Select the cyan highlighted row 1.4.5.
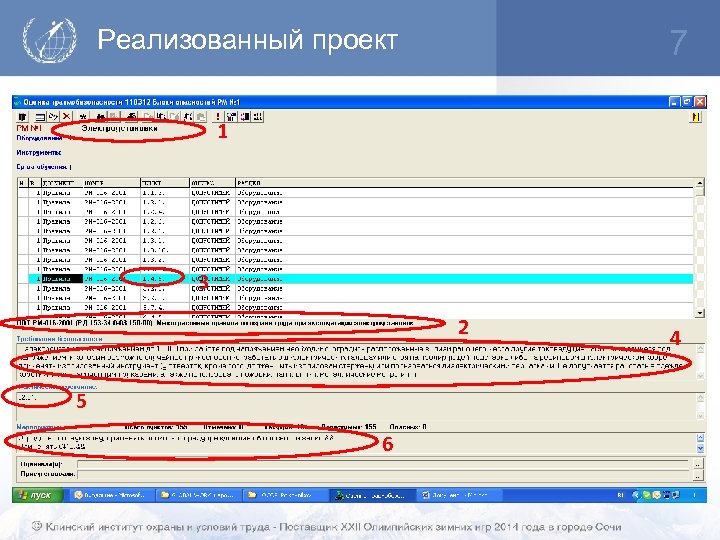This screenshot has width=720, height=540. pos(360,279)
